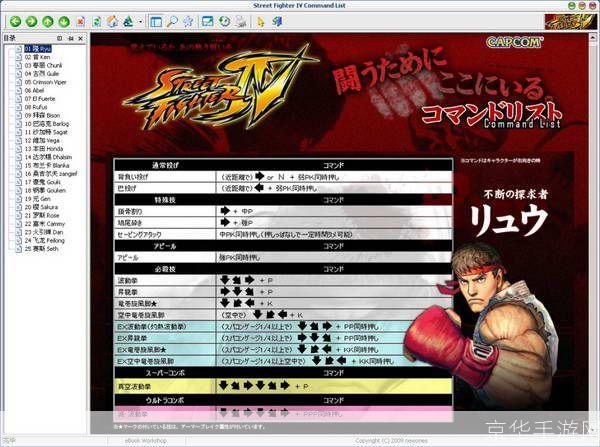This screenshot has width=600, height=447.
Task: Print the page with printer icon
Action: click(x=241, y=21)
